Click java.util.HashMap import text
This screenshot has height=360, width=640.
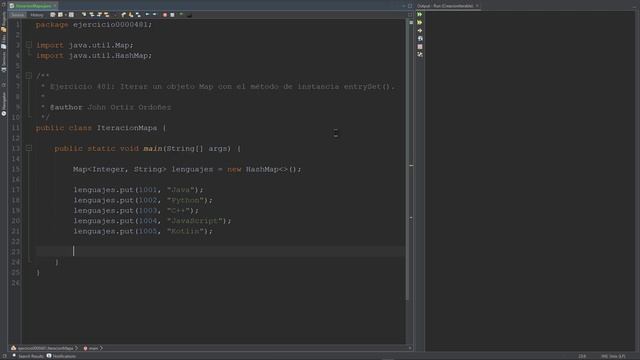point(108,56)
